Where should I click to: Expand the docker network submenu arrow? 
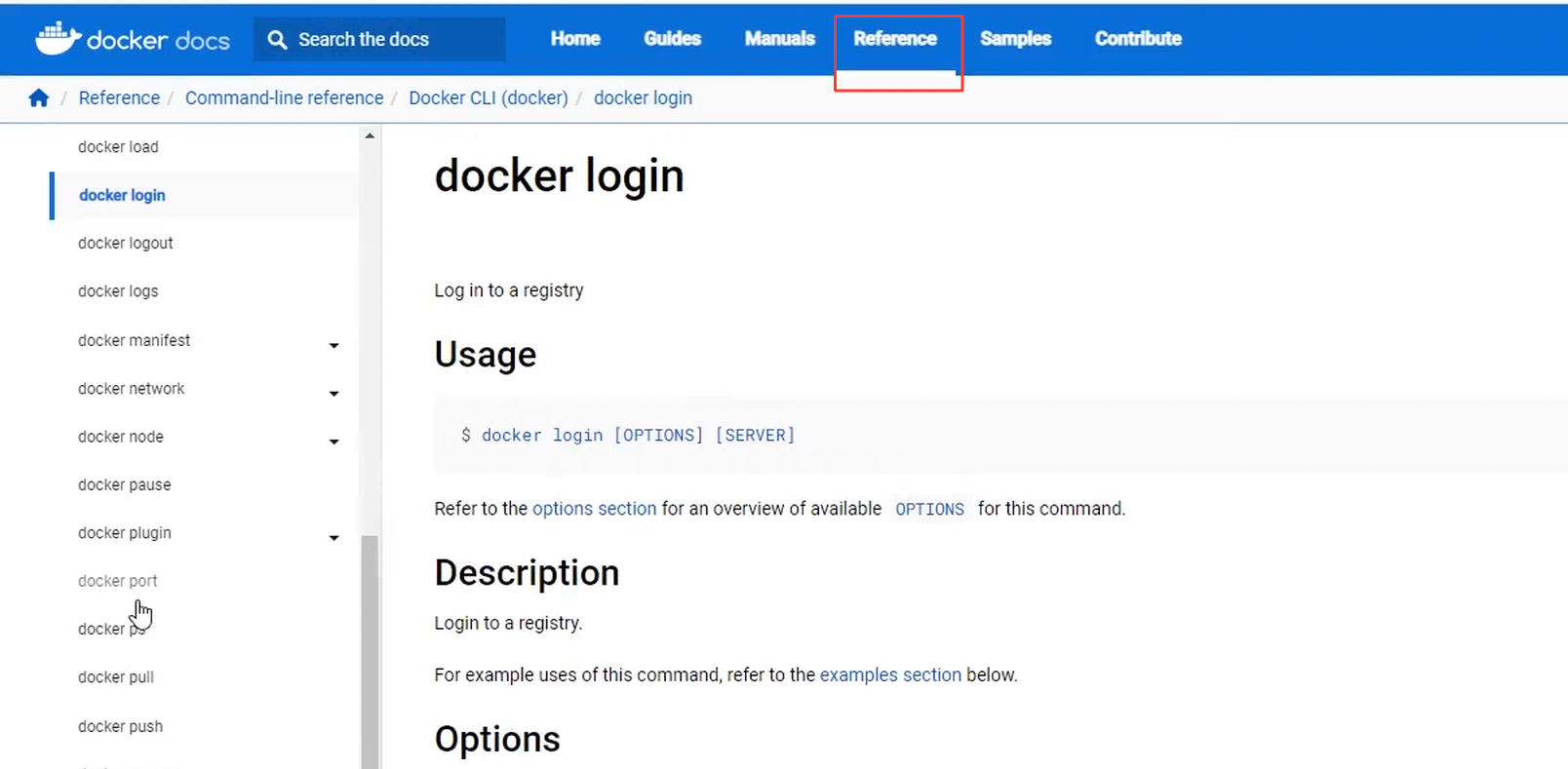(x=333, y=394)
